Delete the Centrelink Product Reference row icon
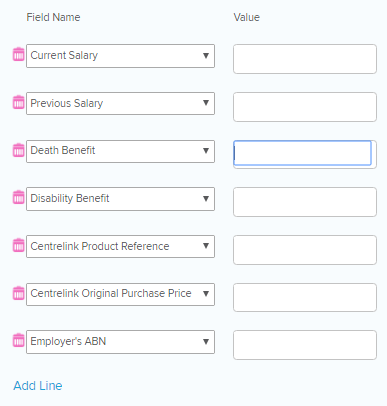This screenshot has width=387, height=406. (x=19, y=245)
